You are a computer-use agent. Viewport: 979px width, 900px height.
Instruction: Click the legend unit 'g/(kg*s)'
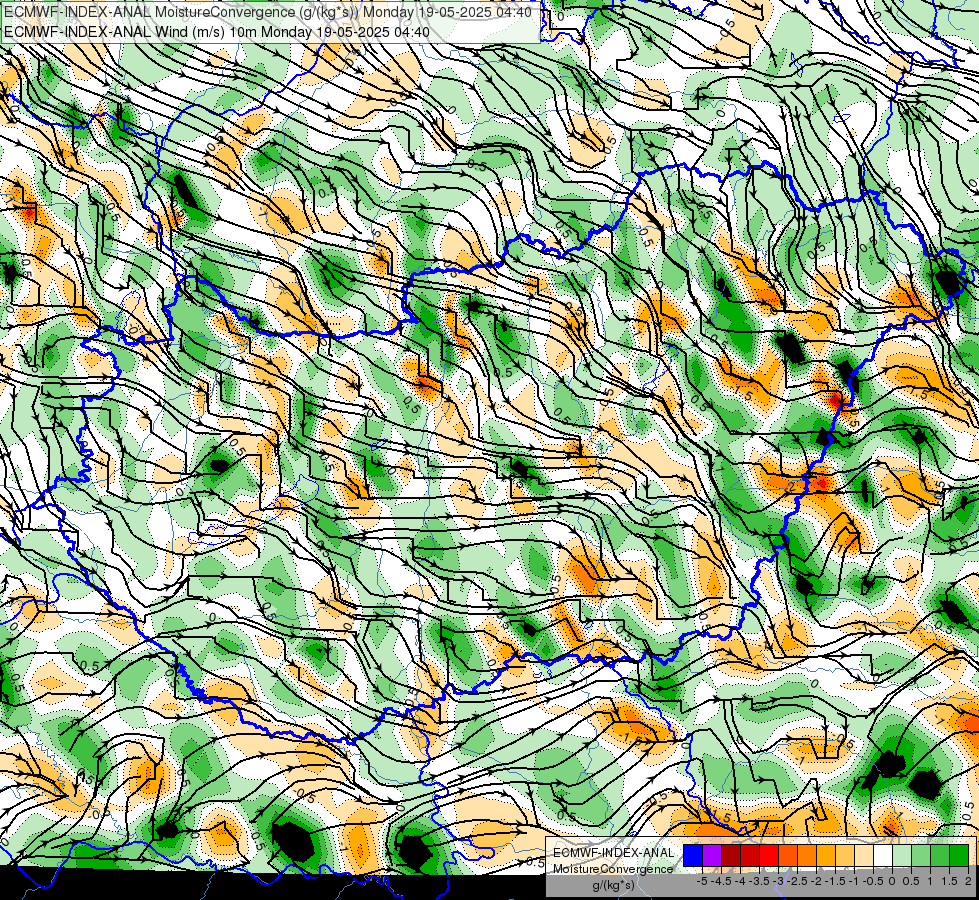click(613, 886)
